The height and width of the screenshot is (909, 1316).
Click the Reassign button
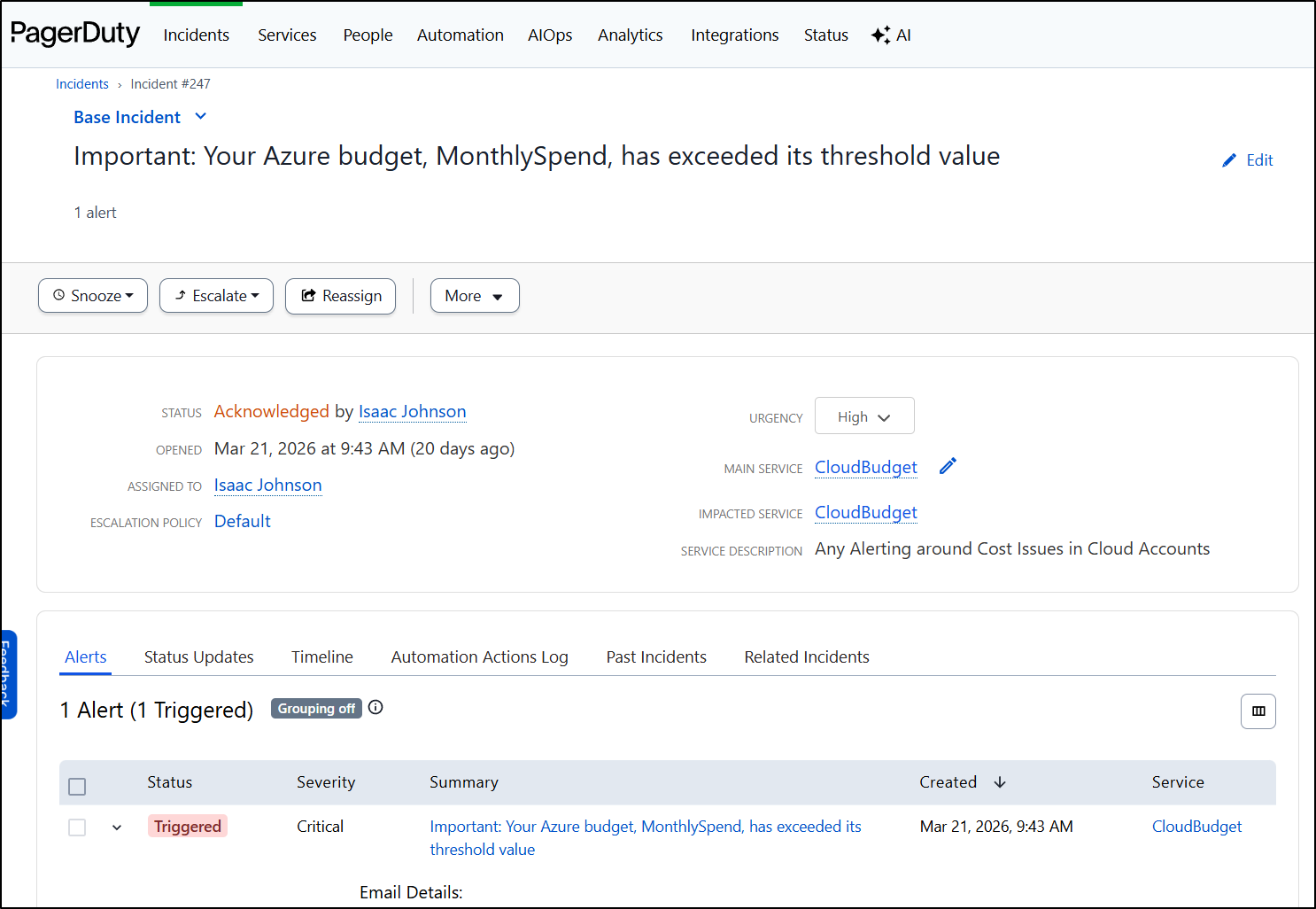[x=340, y=296]
